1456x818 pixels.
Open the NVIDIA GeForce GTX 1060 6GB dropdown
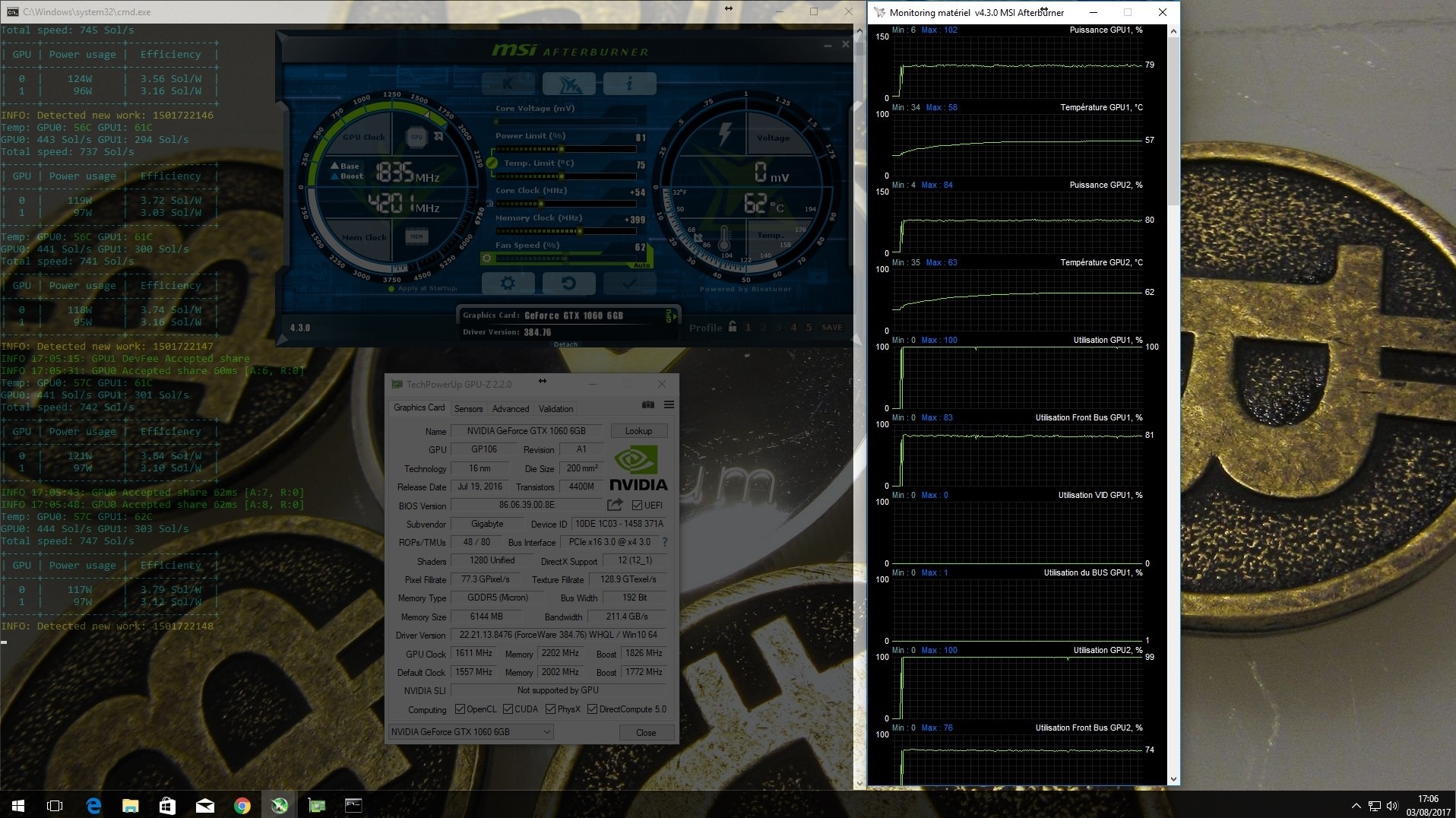(x=470, y=732)
